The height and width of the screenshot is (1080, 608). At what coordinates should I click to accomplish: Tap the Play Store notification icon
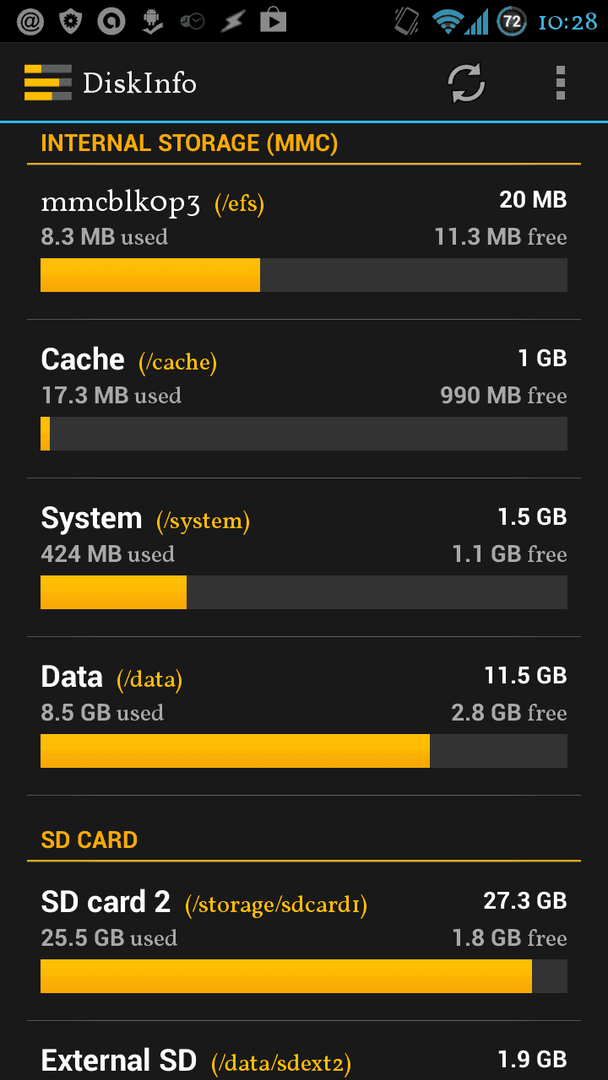tap(273, 21)
